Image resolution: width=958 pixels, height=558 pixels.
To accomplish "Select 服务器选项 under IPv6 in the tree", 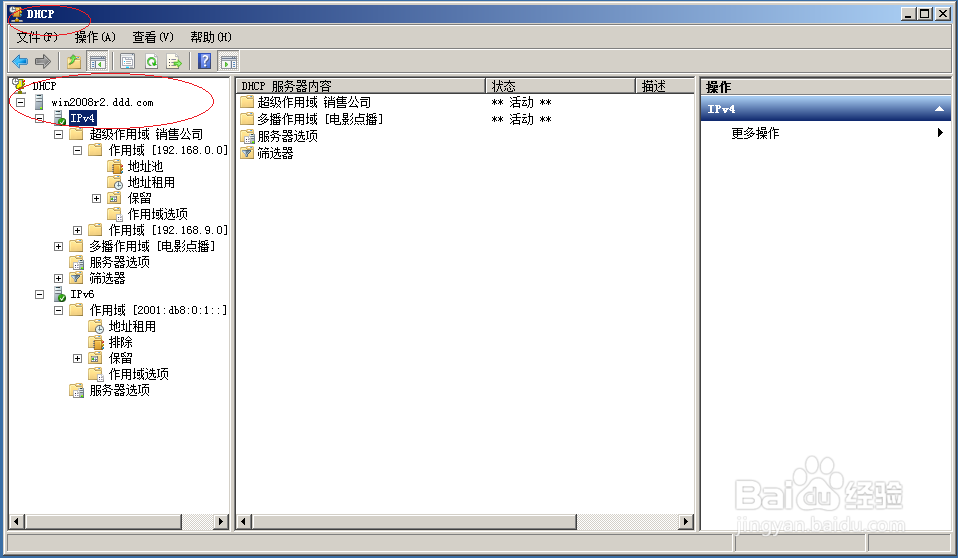I will coord(120,390).
